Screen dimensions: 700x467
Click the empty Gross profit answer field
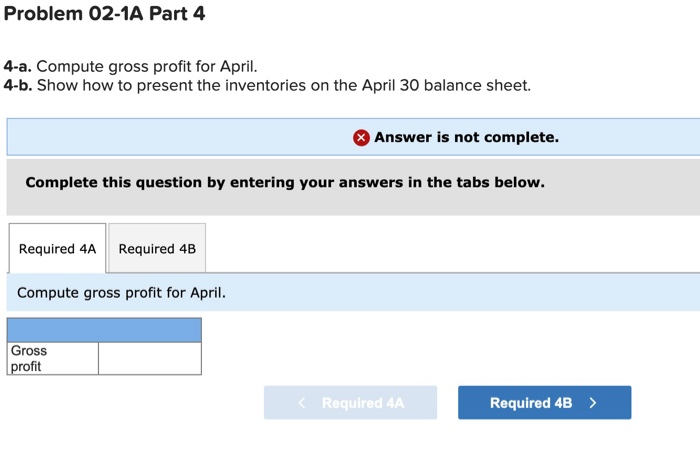pos(150,359)
